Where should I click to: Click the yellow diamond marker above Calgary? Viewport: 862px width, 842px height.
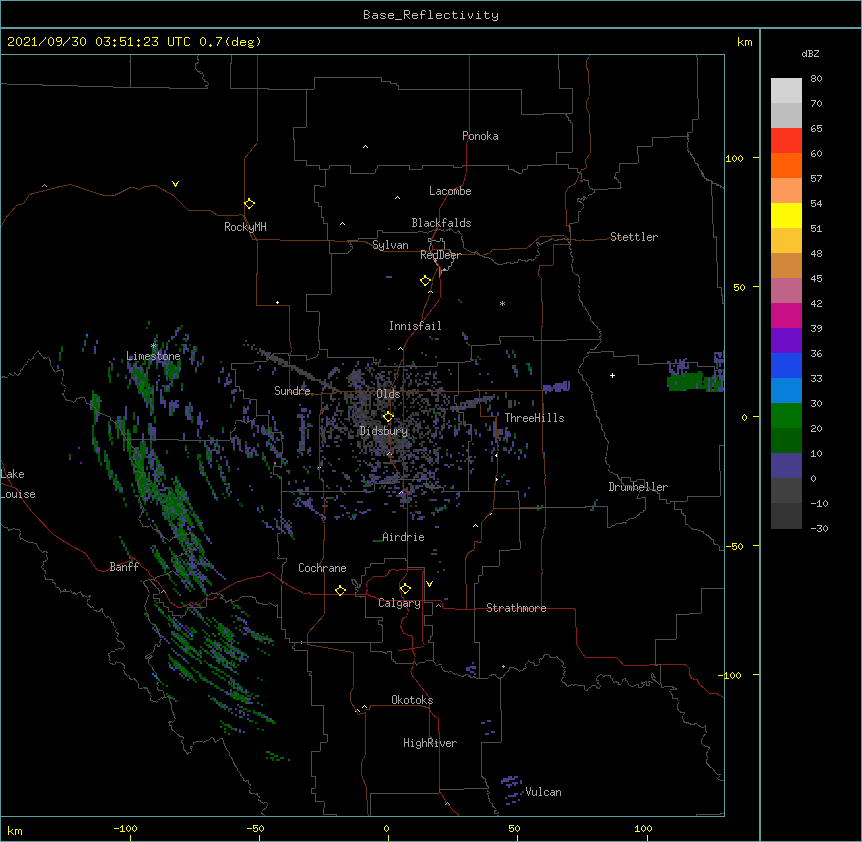pyautogui.click(x=405, y=589)
